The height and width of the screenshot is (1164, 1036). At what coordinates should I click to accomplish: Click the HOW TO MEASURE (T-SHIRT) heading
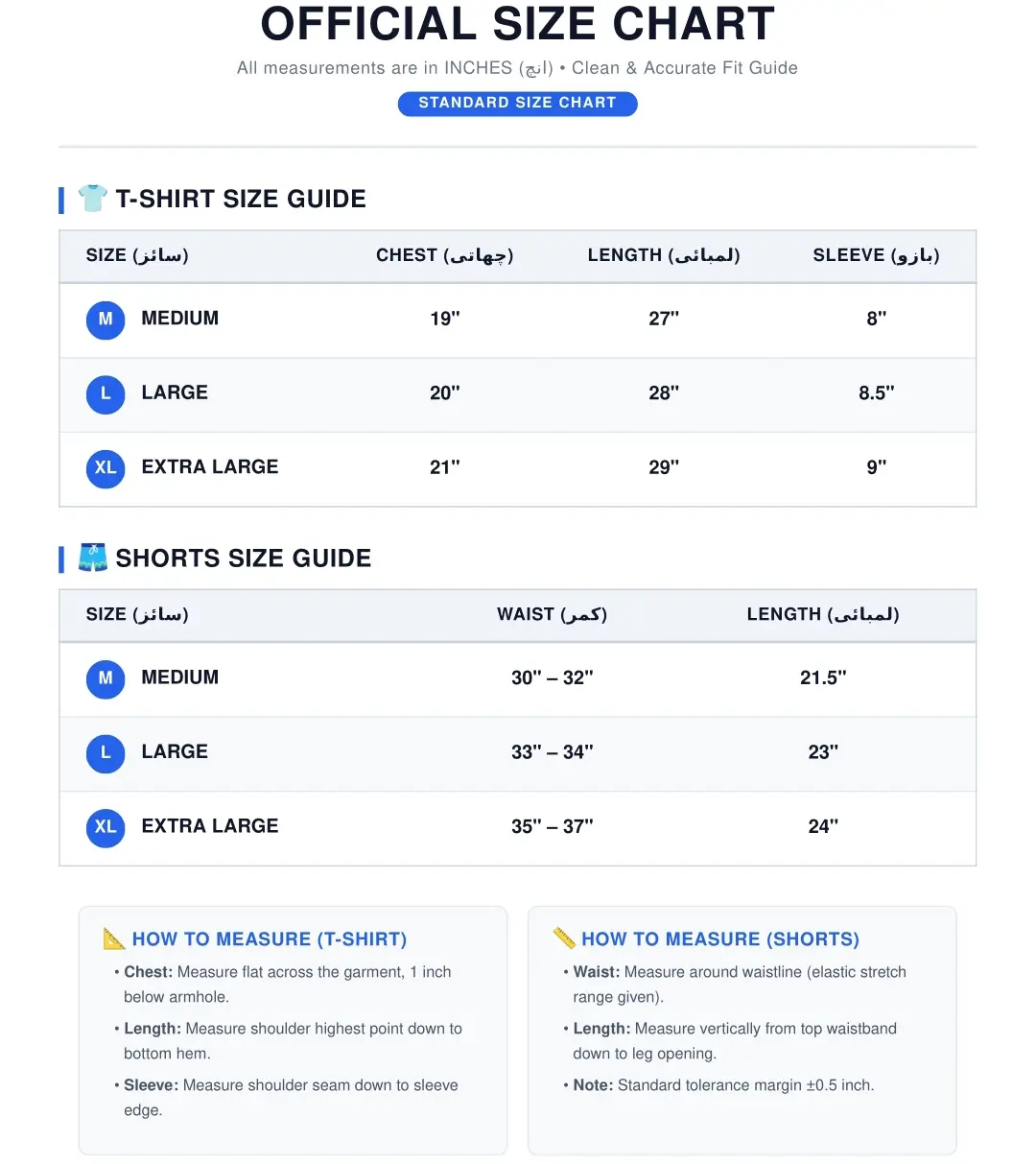pyautogui.click(x=270, y=939)
